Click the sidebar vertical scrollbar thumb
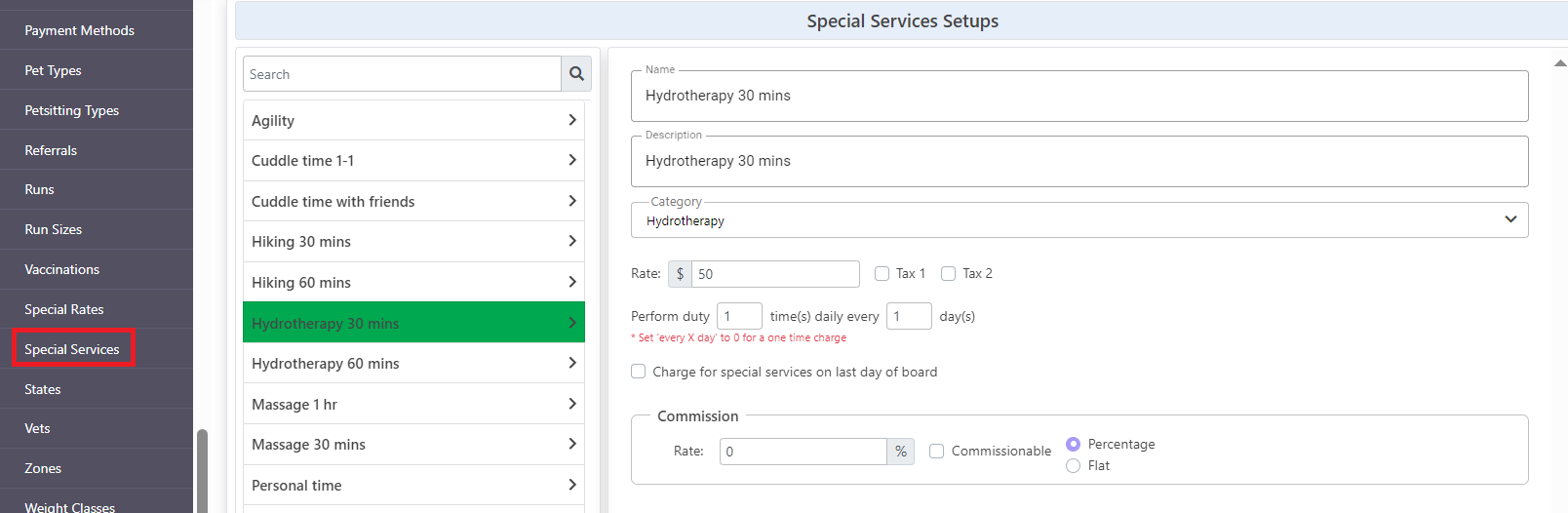Viewport: 1568px width, 513px height. [x=202, y=471]
